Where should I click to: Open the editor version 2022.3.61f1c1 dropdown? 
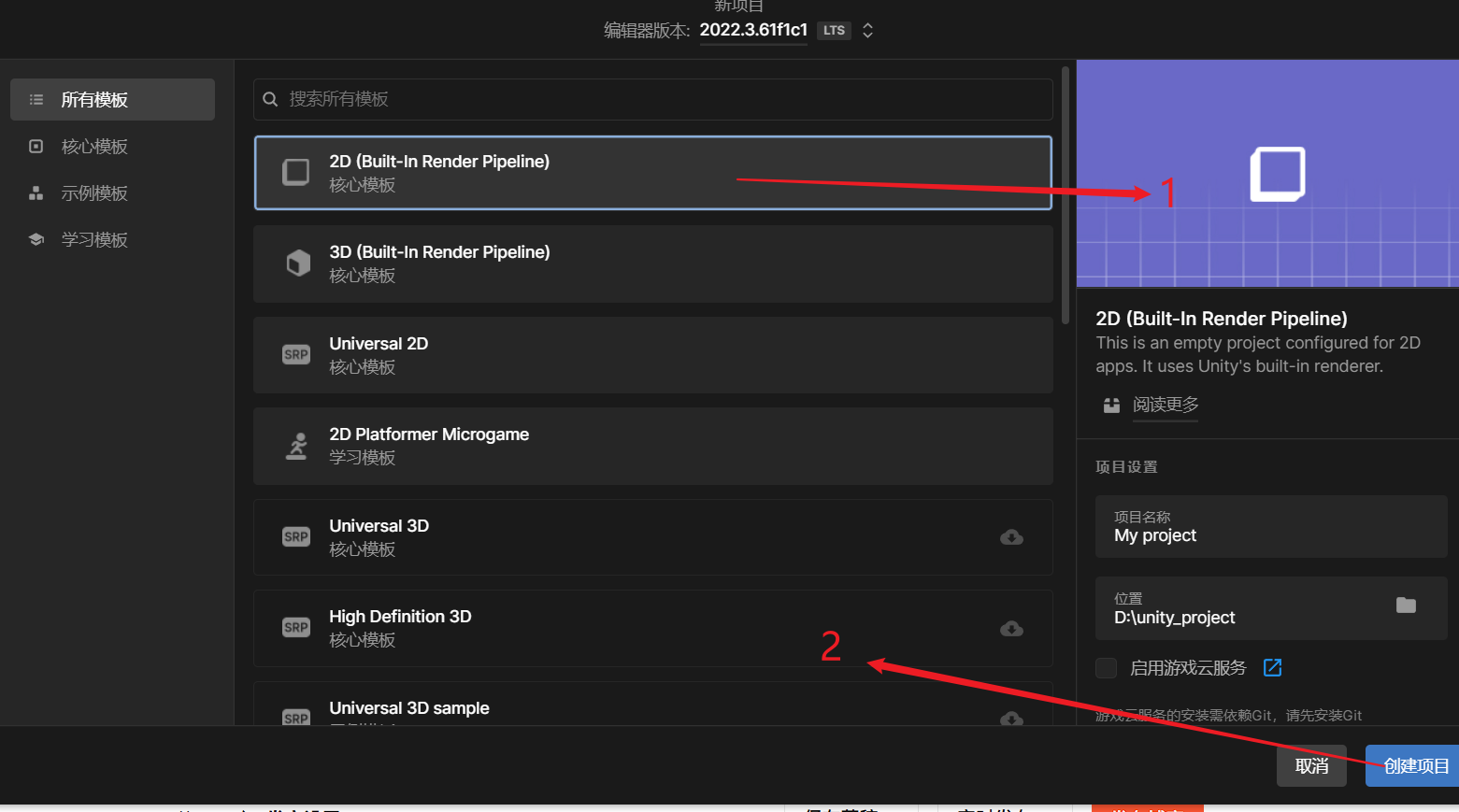(x=753, y=30)
